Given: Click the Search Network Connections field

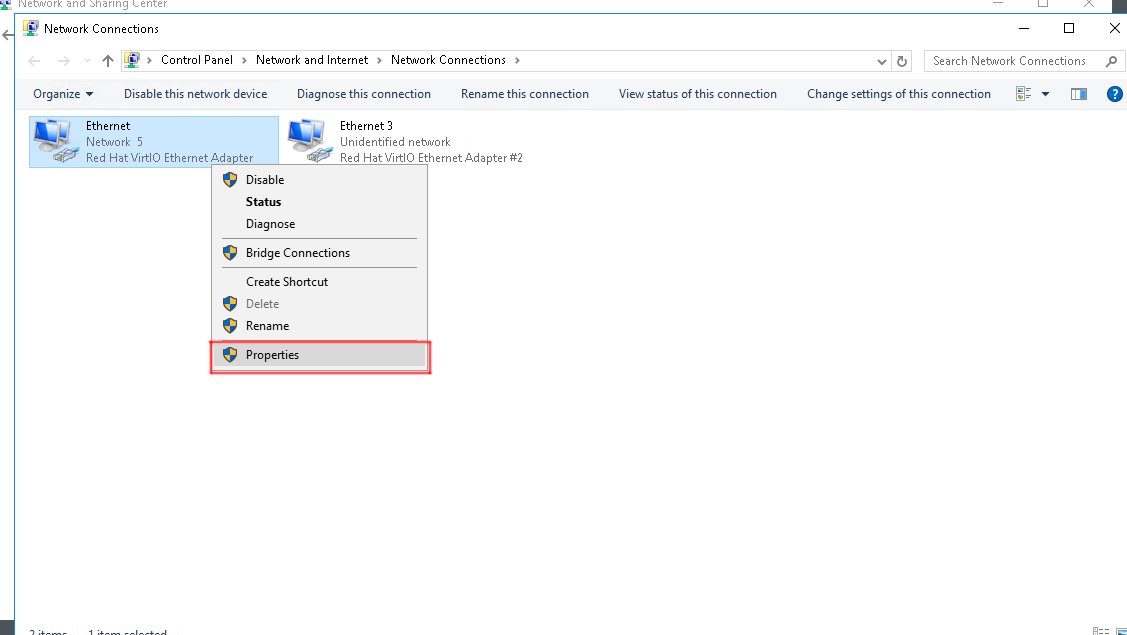Looking at the screenshot, I should point(1010,61).
